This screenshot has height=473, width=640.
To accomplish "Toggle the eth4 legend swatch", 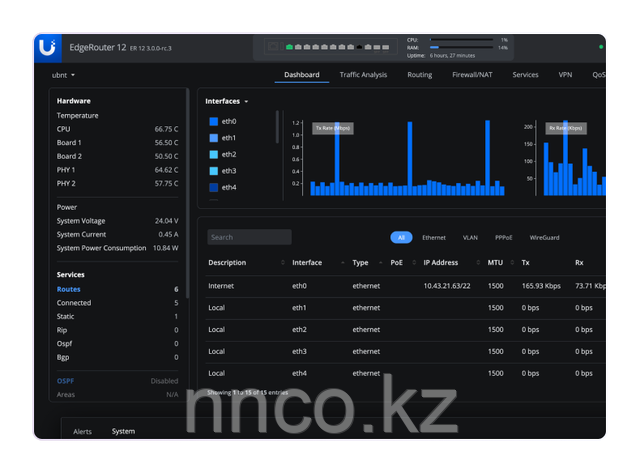I will click(213, 187).
